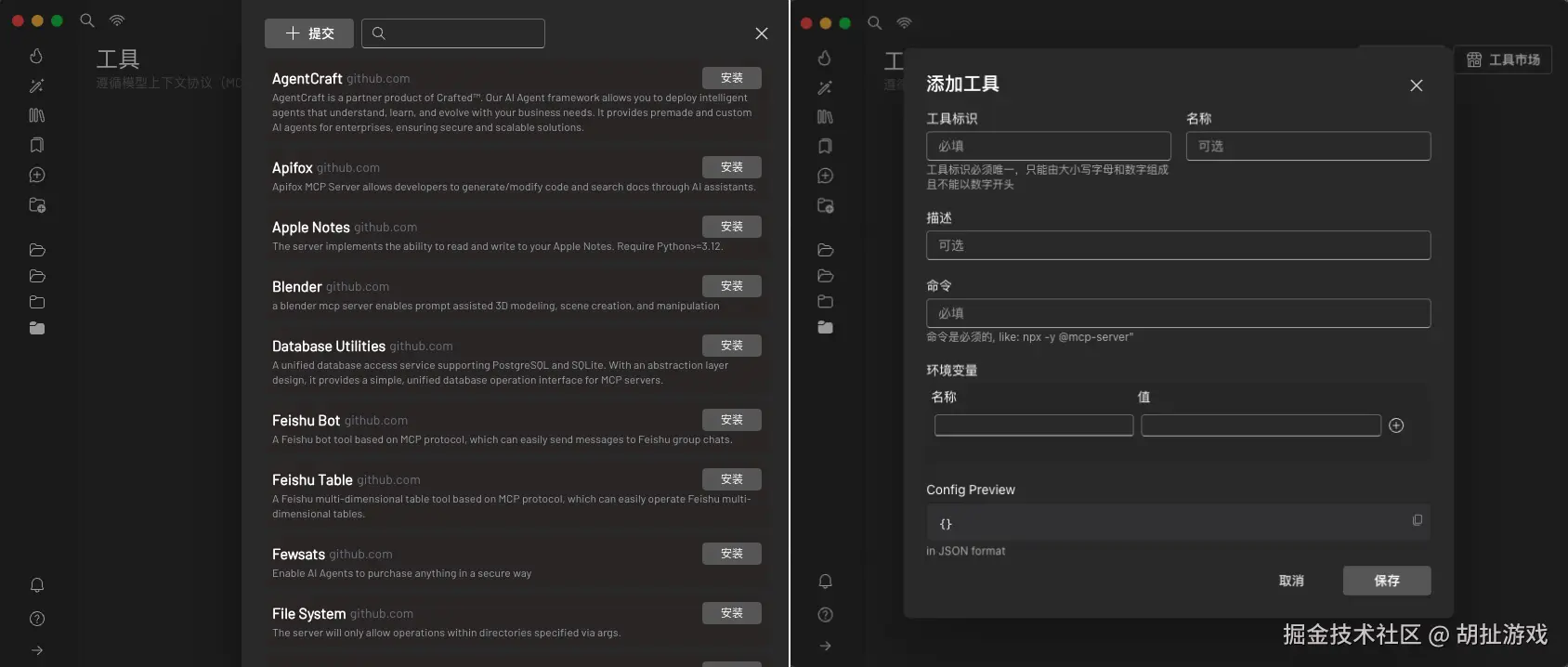Select the "File System" tool title
The image size is (1568, 667).
(x=309, y=614)
